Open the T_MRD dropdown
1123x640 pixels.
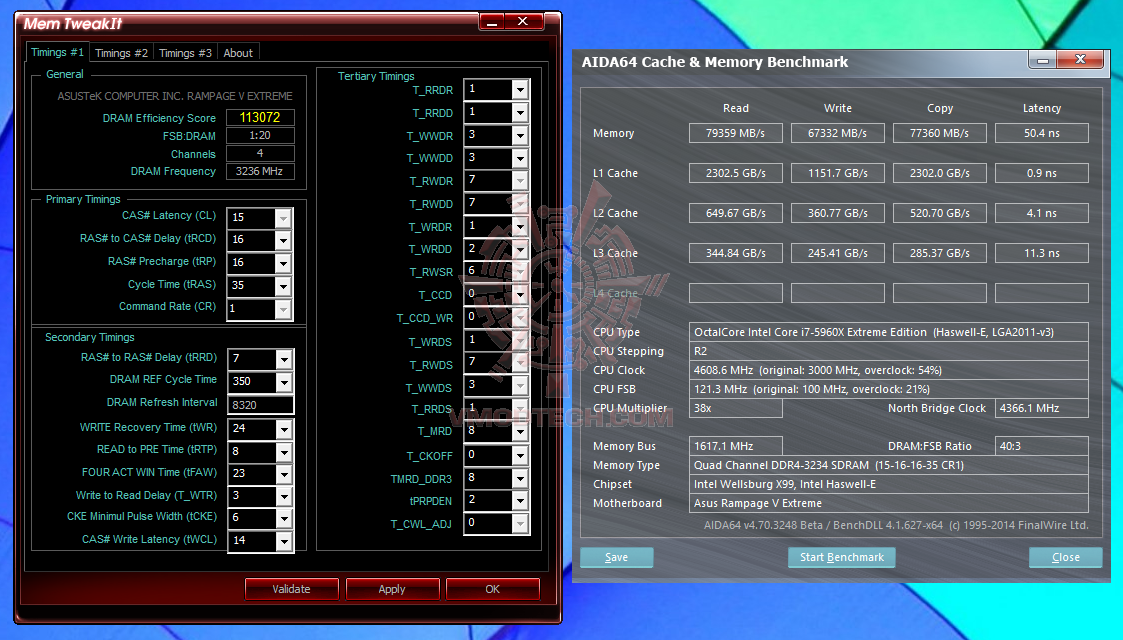pos(521,431)
